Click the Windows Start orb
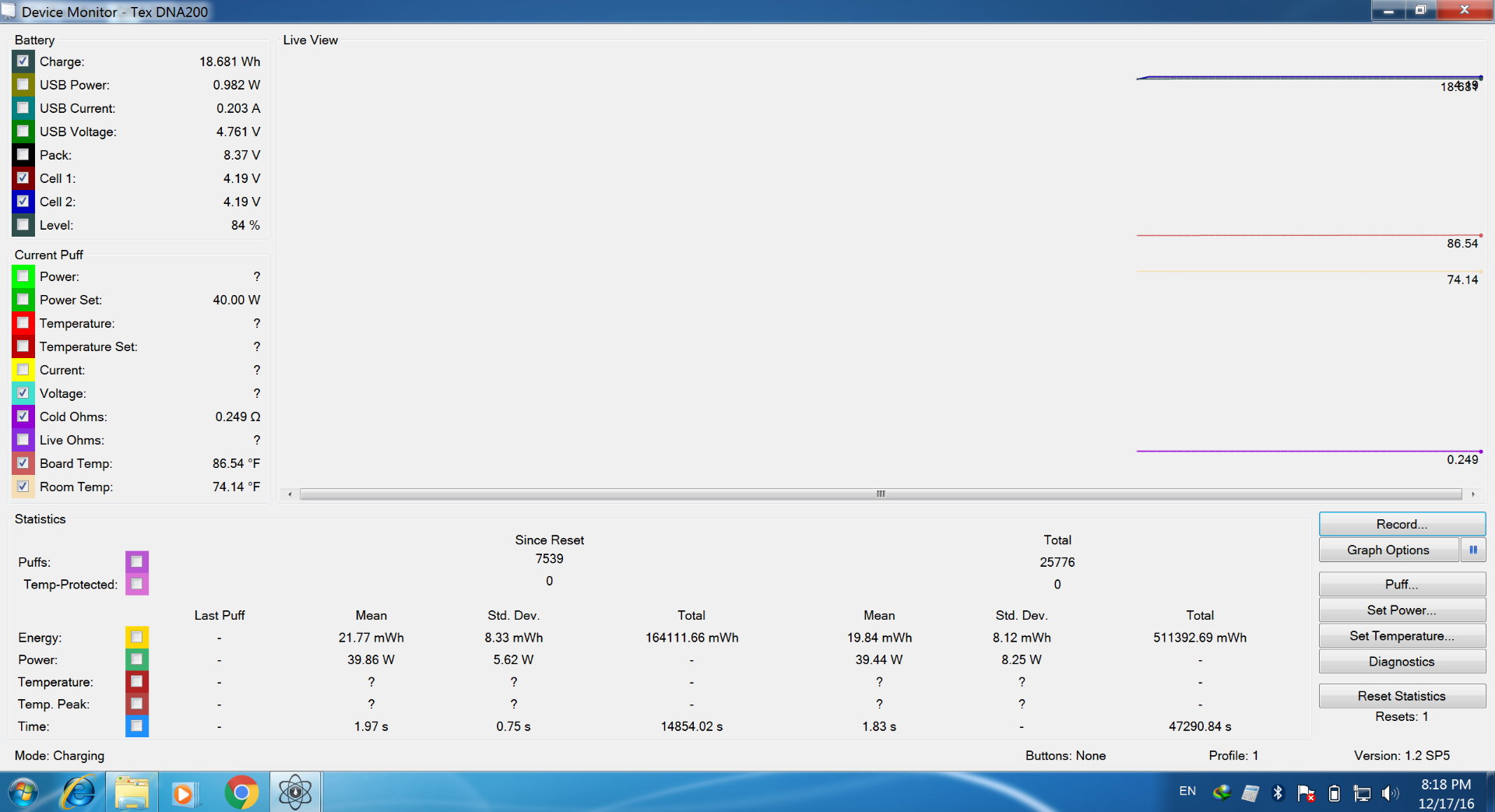 (23, 793)
